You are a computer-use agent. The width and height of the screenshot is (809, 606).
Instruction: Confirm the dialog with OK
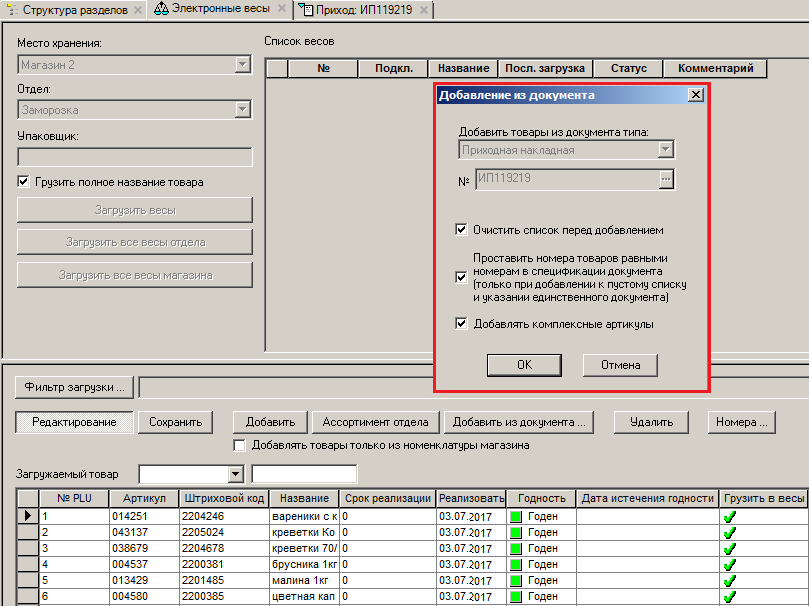(524, 365)
